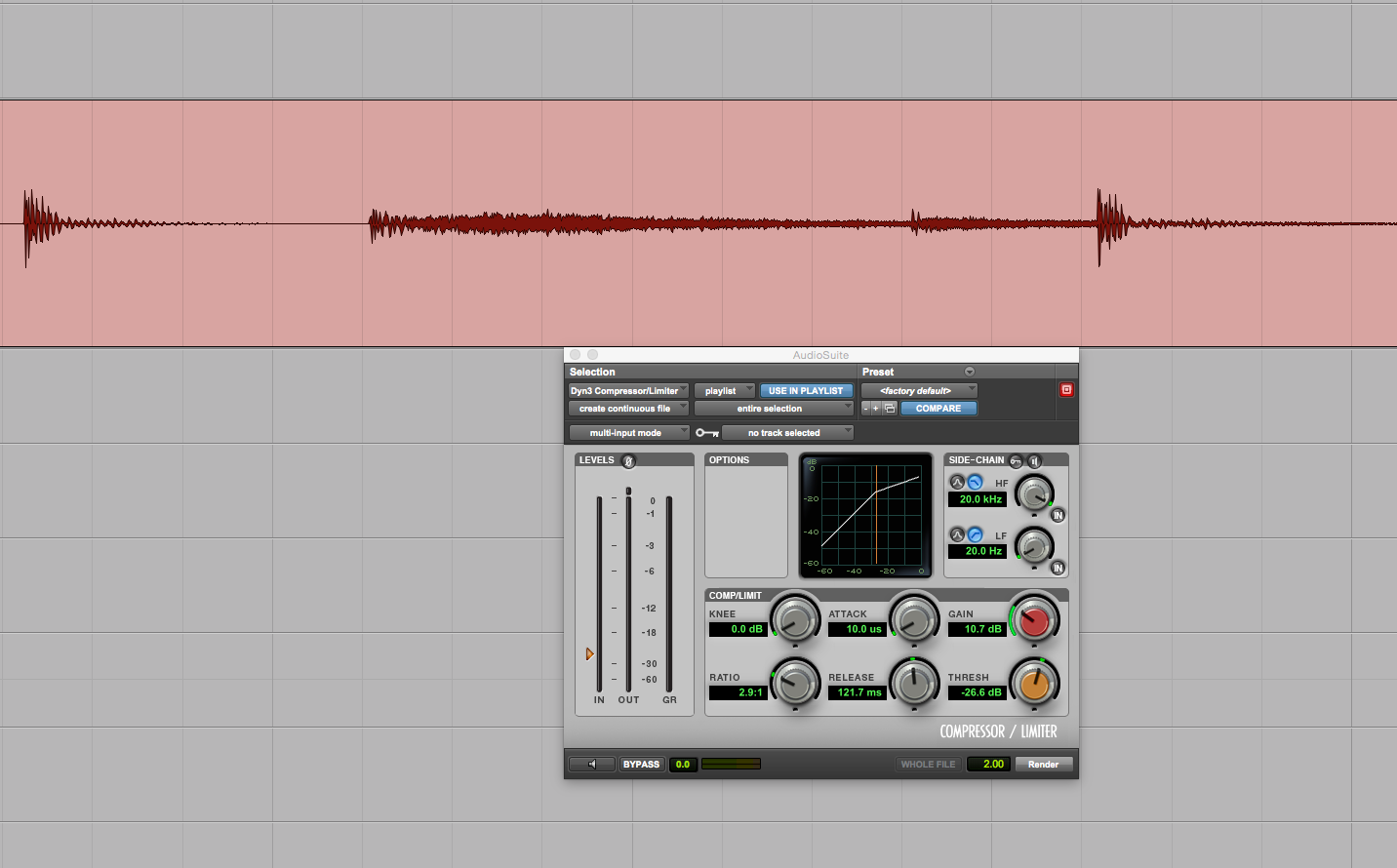Click the side-chain listen speaker icon
The image size is (1397, 868).
click(1034, 460)
